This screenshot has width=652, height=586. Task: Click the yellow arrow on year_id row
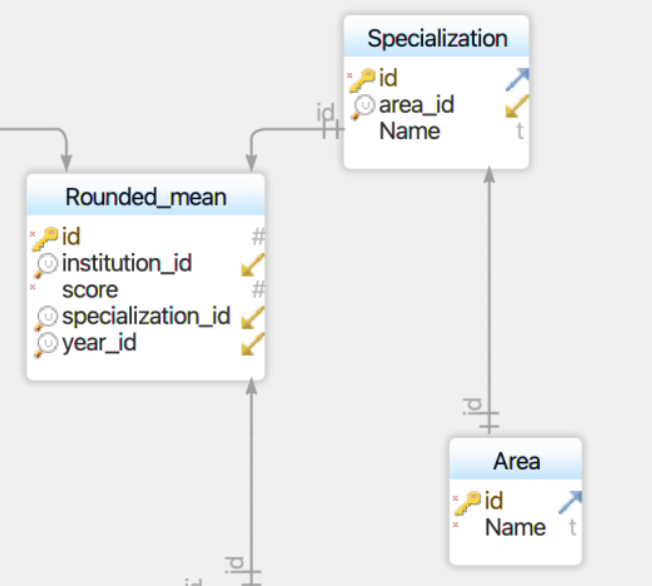253,344
